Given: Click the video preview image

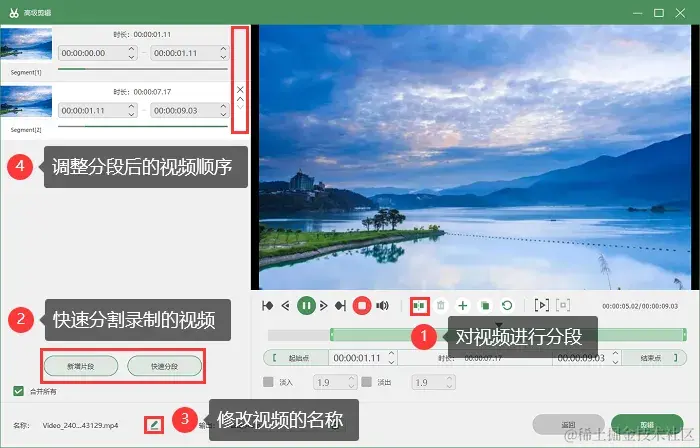Looking at the screenshot, I should point(475,158).
